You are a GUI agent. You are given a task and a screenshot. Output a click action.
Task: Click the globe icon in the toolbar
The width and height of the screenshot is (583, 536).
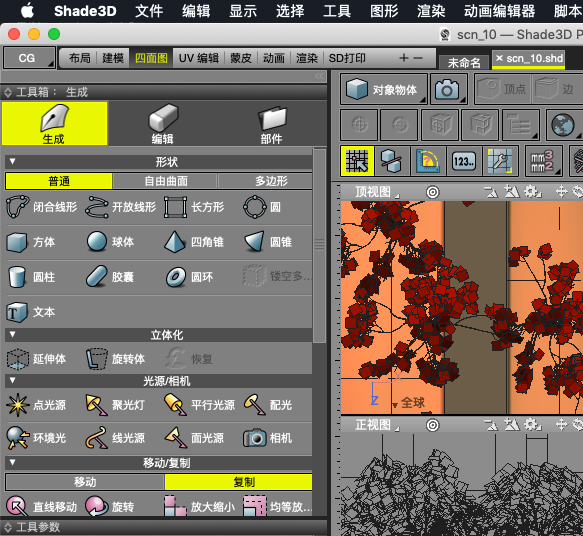[x=563, y=125]
